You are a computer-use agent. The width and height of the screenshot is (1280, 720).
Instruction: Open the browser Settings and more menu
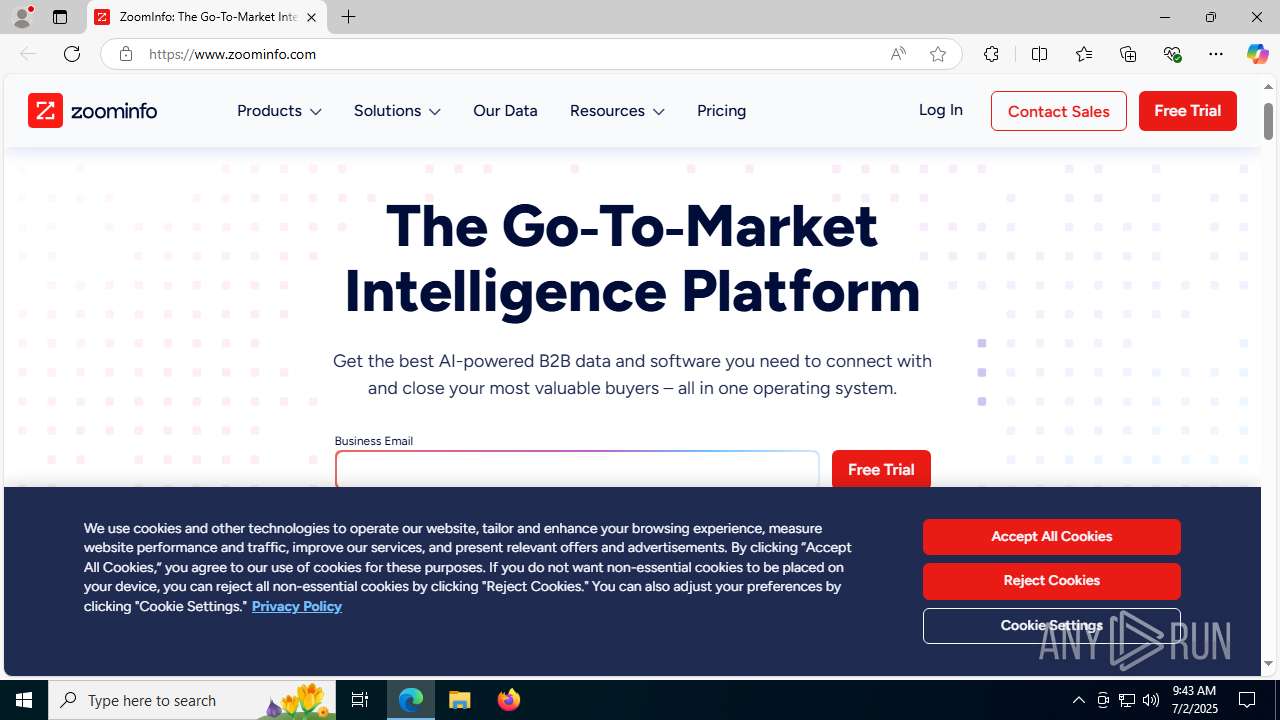click(1216, 54)
